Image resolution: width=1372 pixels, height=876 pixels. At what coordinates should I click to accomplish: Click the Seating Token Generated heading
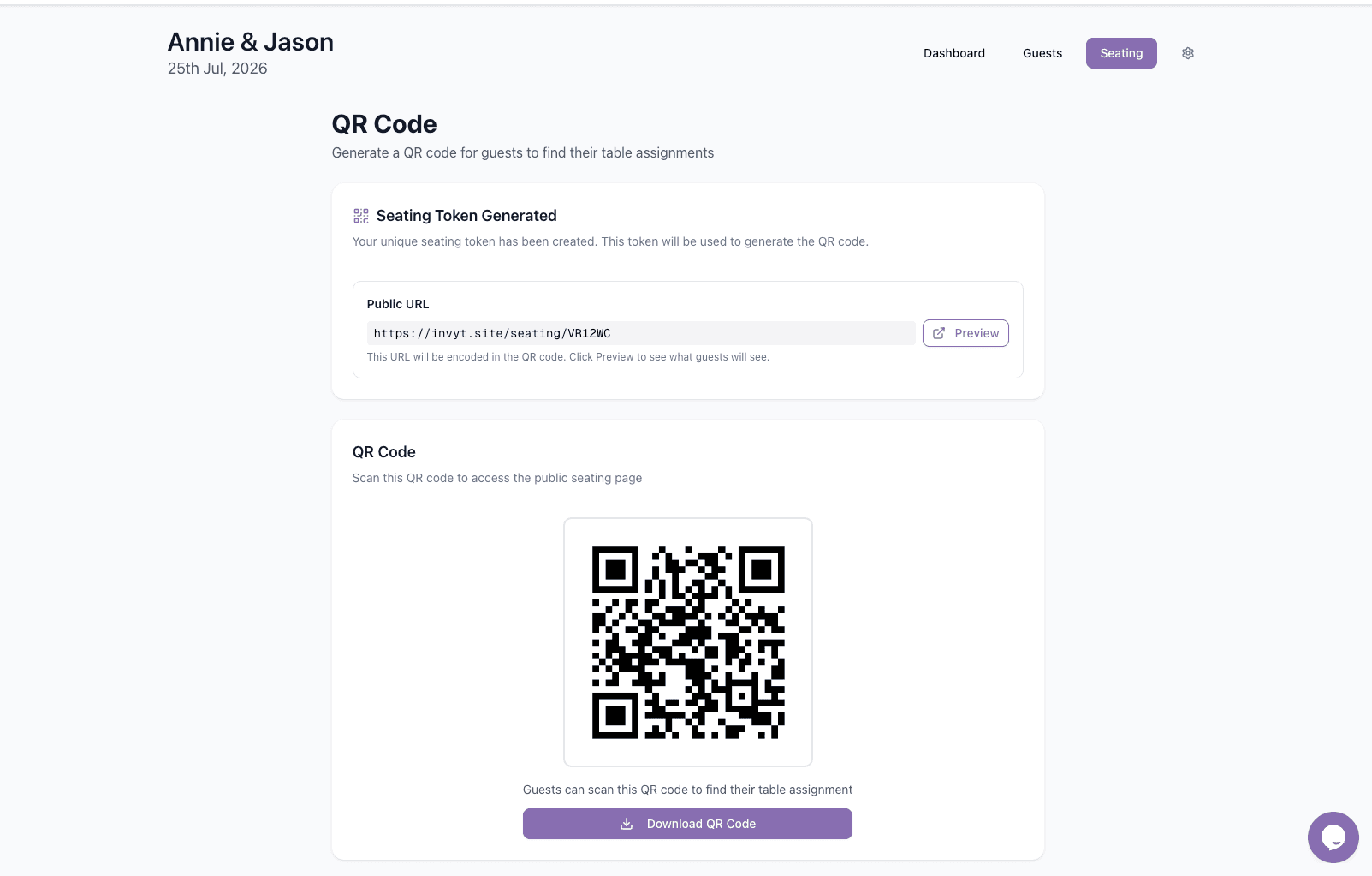(466, 215)
